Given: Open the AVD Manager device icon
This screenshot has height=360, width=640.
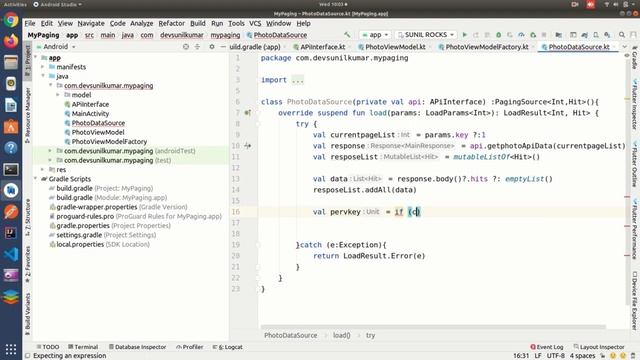Looking at the screenshot, I should point(596,35).
